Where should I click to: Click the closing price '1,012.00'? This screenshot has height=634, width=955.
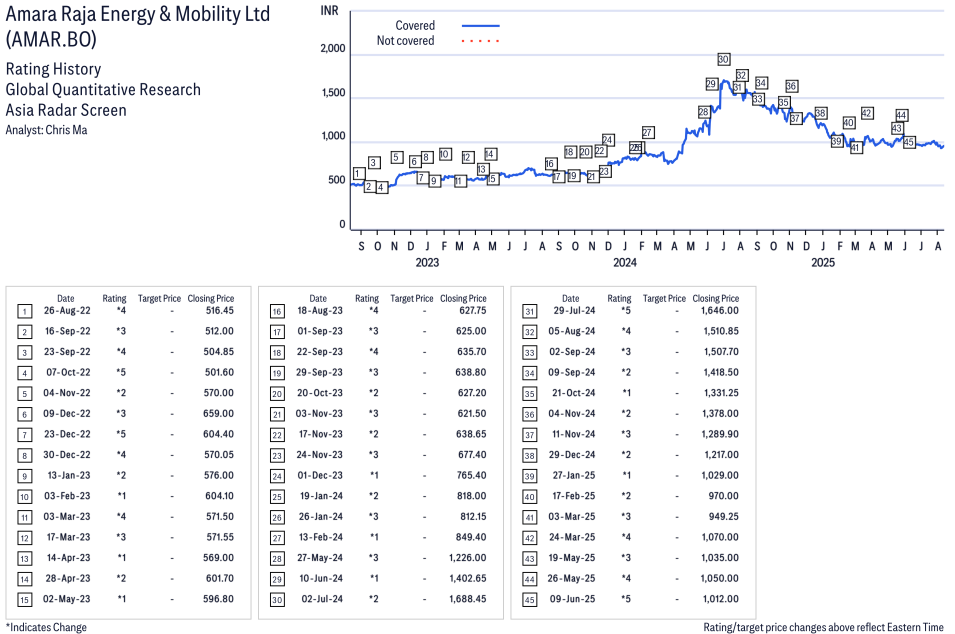point(721,599)
